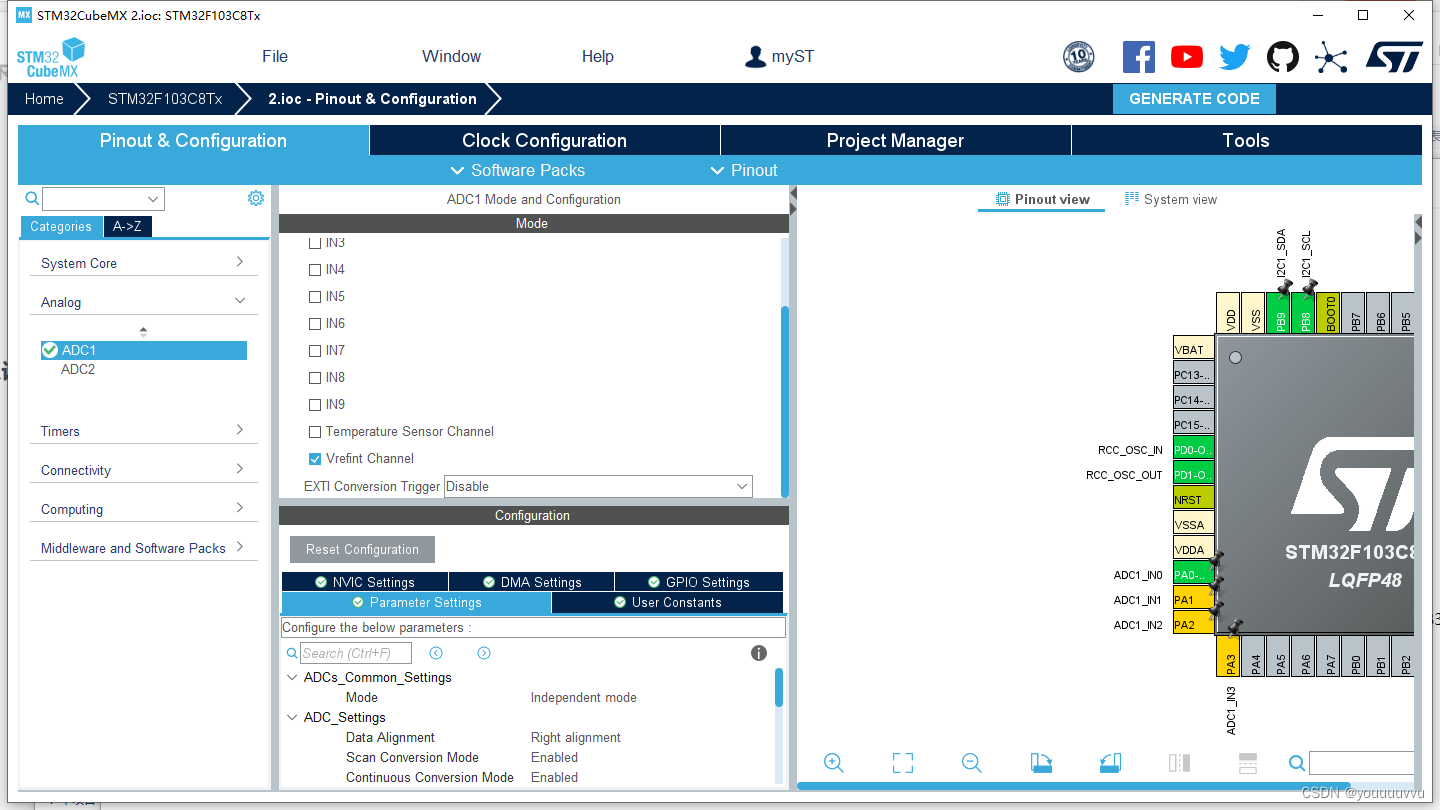The height and width of the screenshot is (810, 1440).
Task: Open the Twitter bird icon link
Action: (1235, 57)
